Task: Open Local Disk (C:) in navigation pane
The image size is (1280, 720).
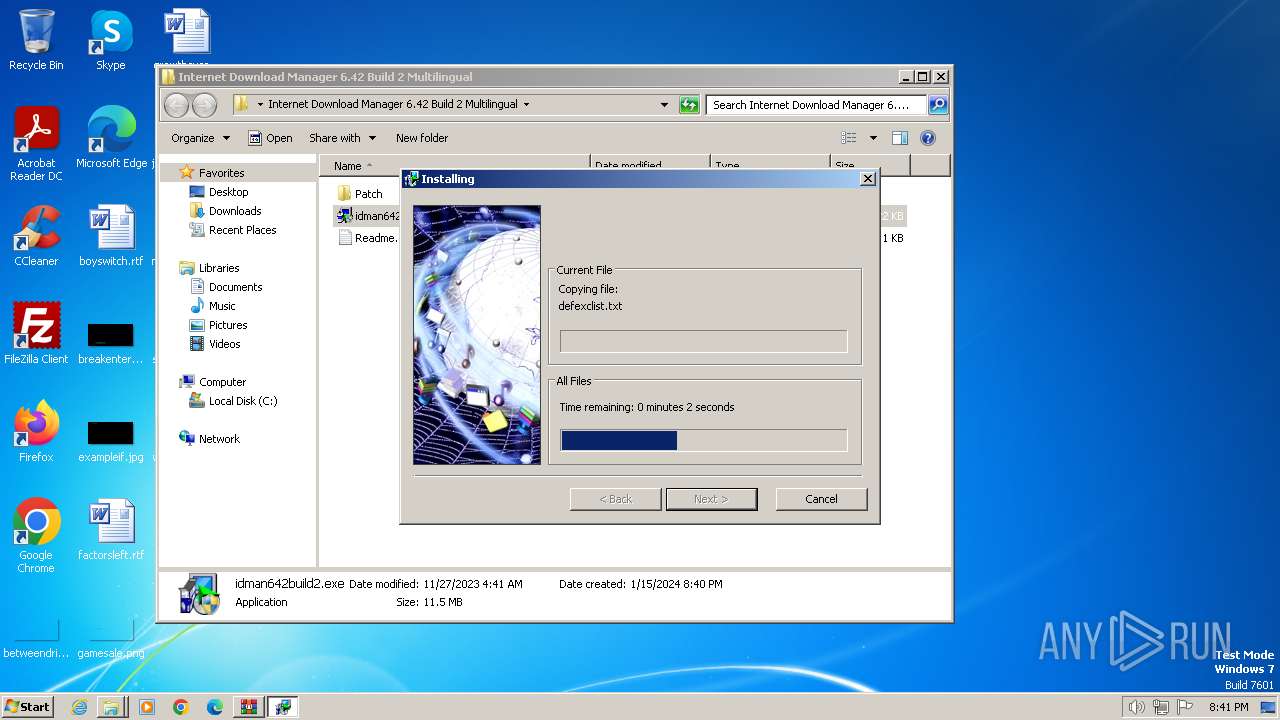Action: click(243, 401)
